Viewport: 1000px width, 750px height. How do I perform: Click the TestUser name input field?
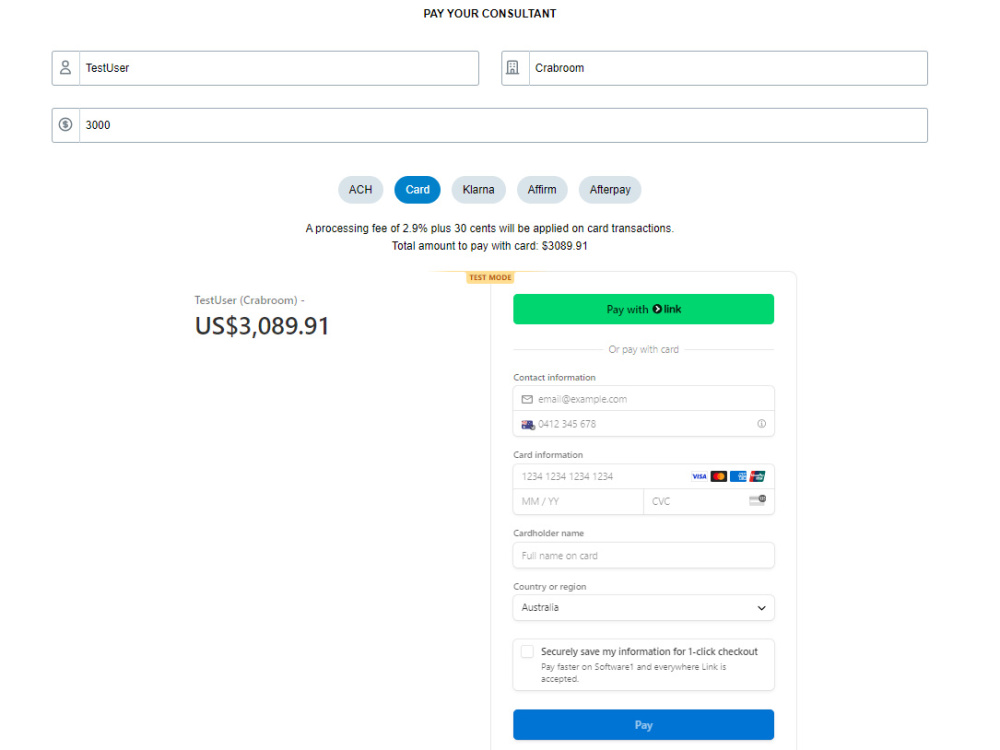pos(279,68)
